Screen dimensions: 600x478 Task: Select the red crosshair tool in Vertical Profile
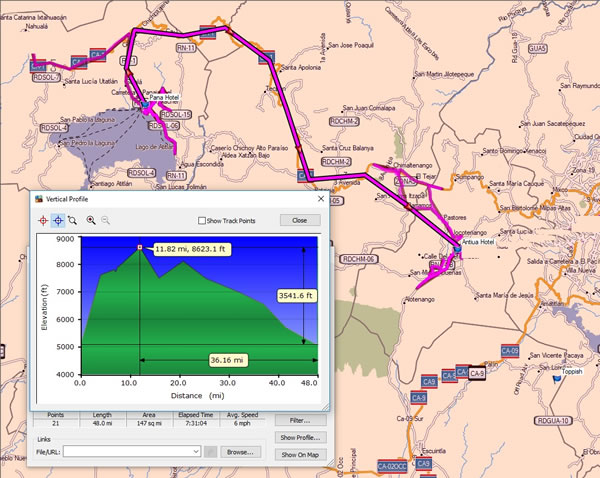[43, 220]
